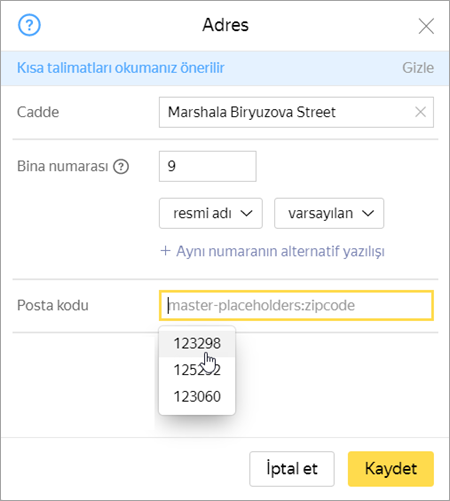Image resolution: width=450 pixels, height=501 pixels.
Task: Show the Bina numarası help tooltip icon
Action: 121,166
